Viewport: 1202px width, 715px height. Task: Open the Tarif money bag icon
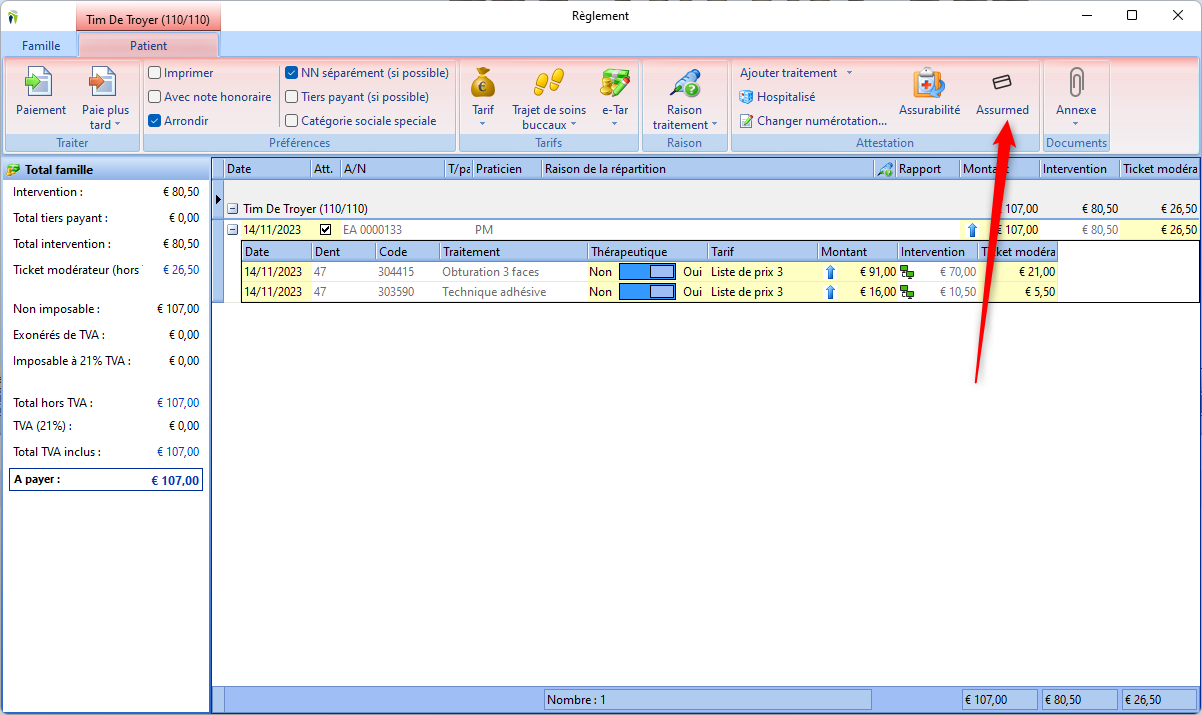click(483, 82)
